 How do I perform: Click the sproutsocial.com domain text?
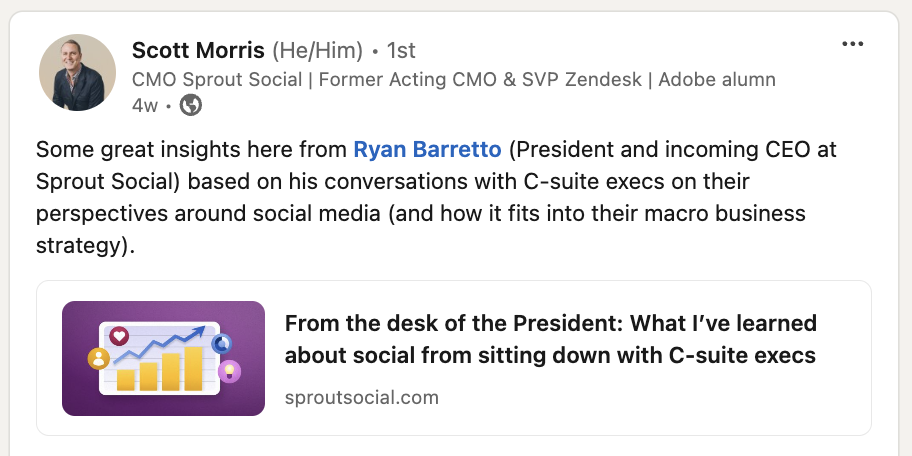coord(362,398)
